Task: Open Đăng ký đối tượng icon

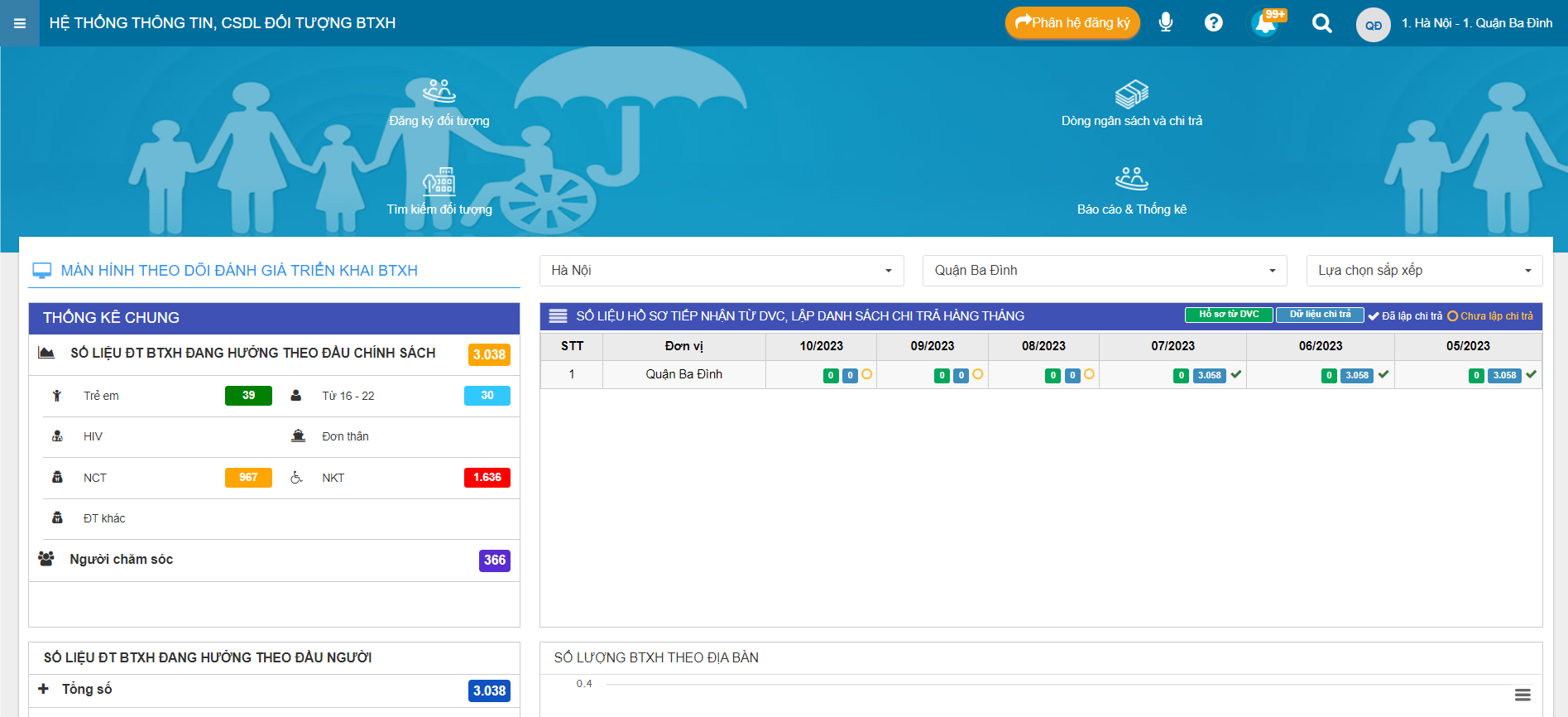Action: (x=439, y=93)
